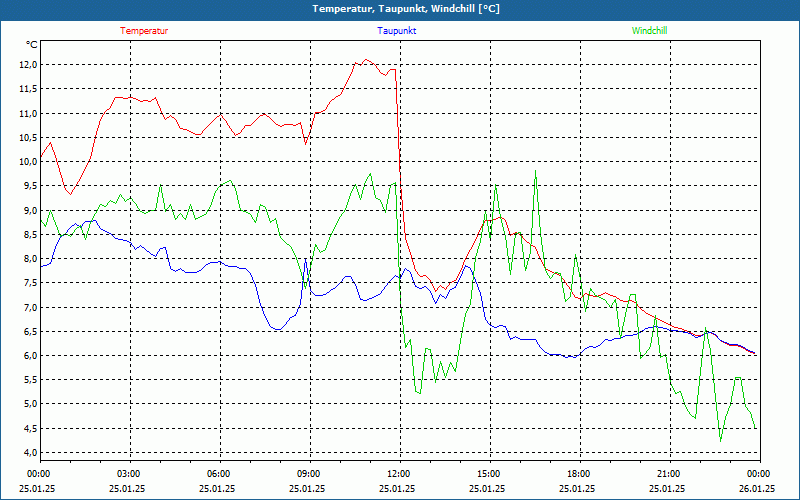Click the blue dew point dip near 08:00
Screen dimensions: 800x500
click(277, 329)
